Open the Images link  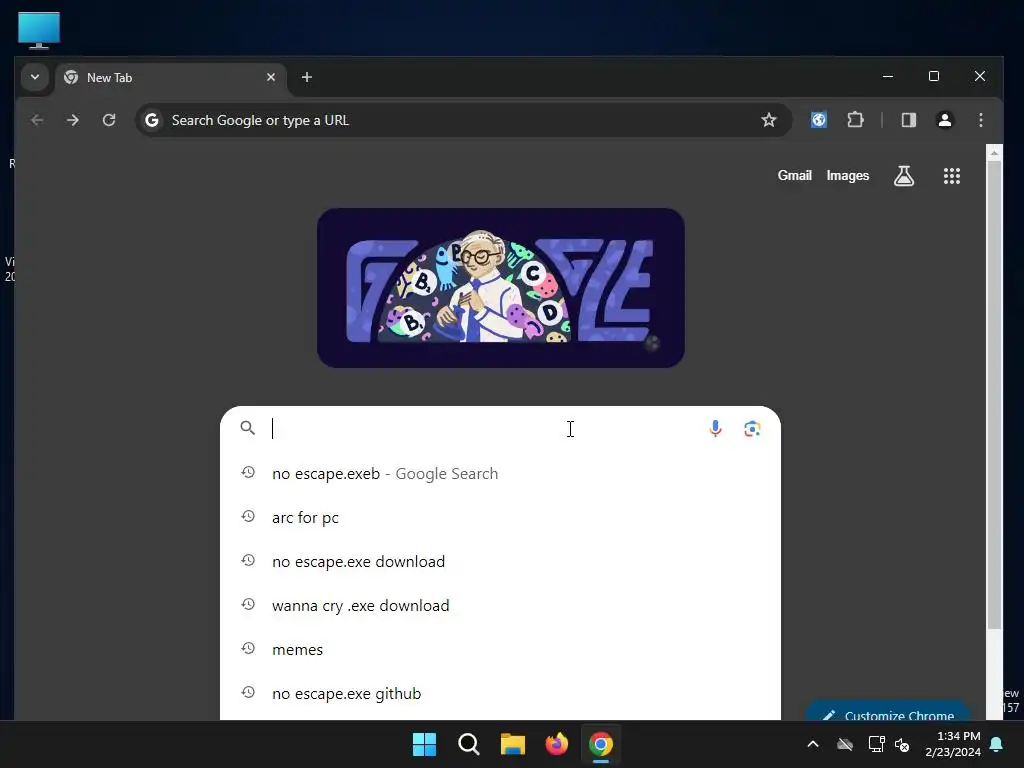[x=848, y=176]
